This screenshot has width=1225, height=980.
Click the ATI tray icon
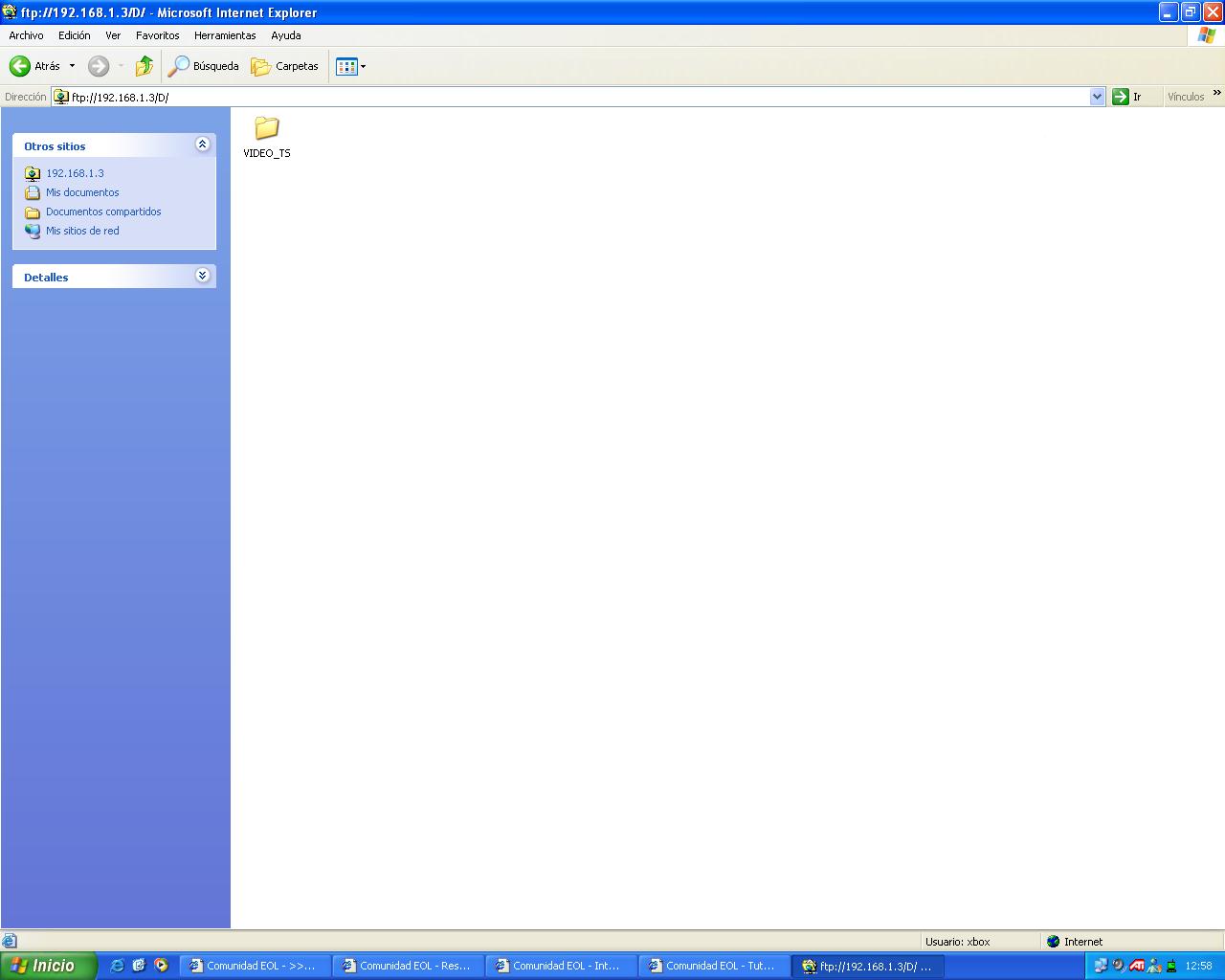coord(1137,966)
